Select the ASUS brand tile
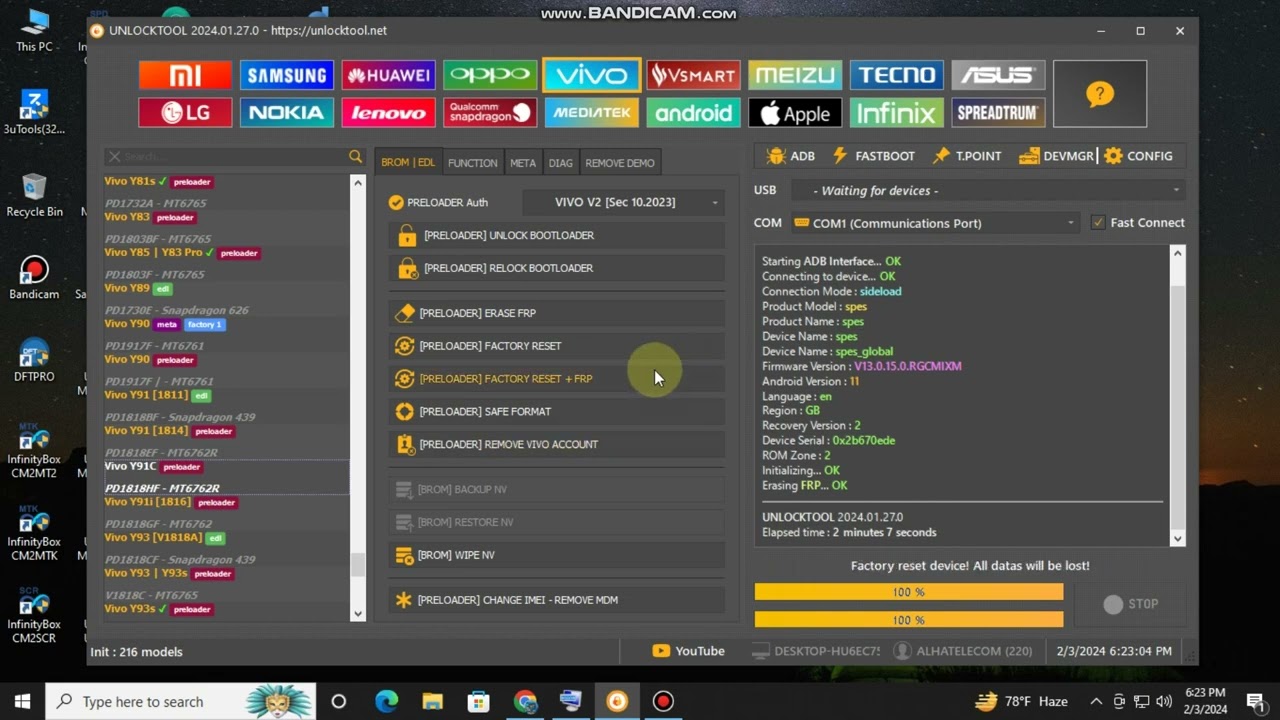1280x720 pixels. (x=998, y=75)
